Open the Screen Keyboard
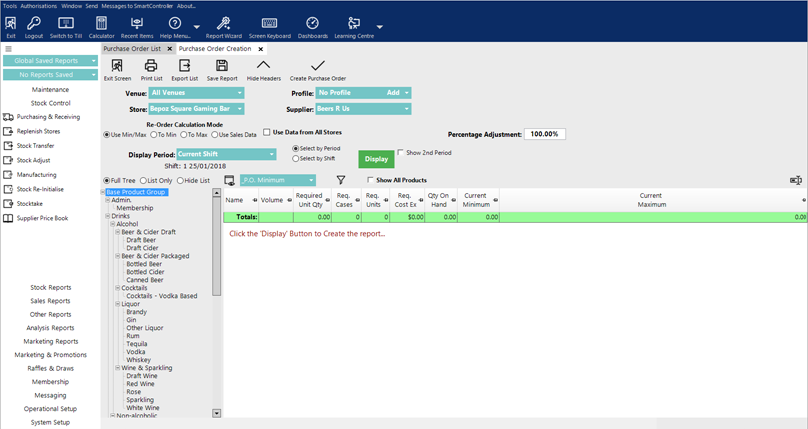Viewport: 808px width, 429px height. pyautogui.click(x=269, y=24)
